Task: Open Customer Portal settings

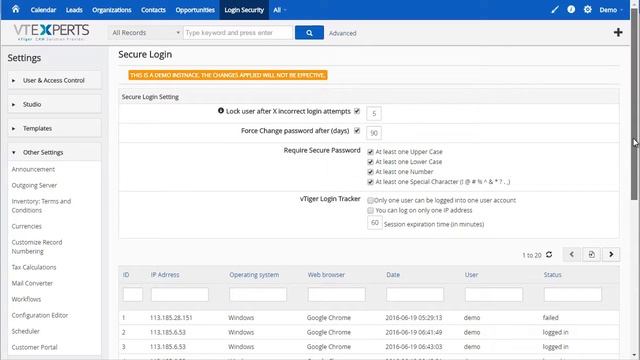Action: tap(34, 347)
